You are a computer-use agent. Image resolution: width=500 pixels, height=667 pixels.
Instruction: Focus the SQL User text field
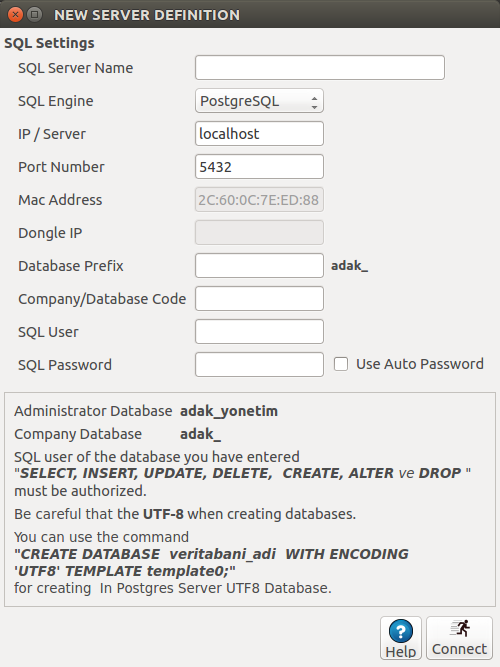click(x=259, y=332)
